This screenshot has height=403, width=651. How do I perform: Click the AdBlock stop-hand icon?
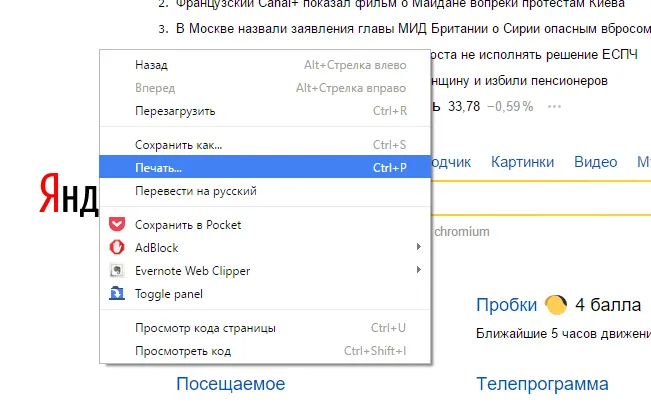tap(117, 247)
